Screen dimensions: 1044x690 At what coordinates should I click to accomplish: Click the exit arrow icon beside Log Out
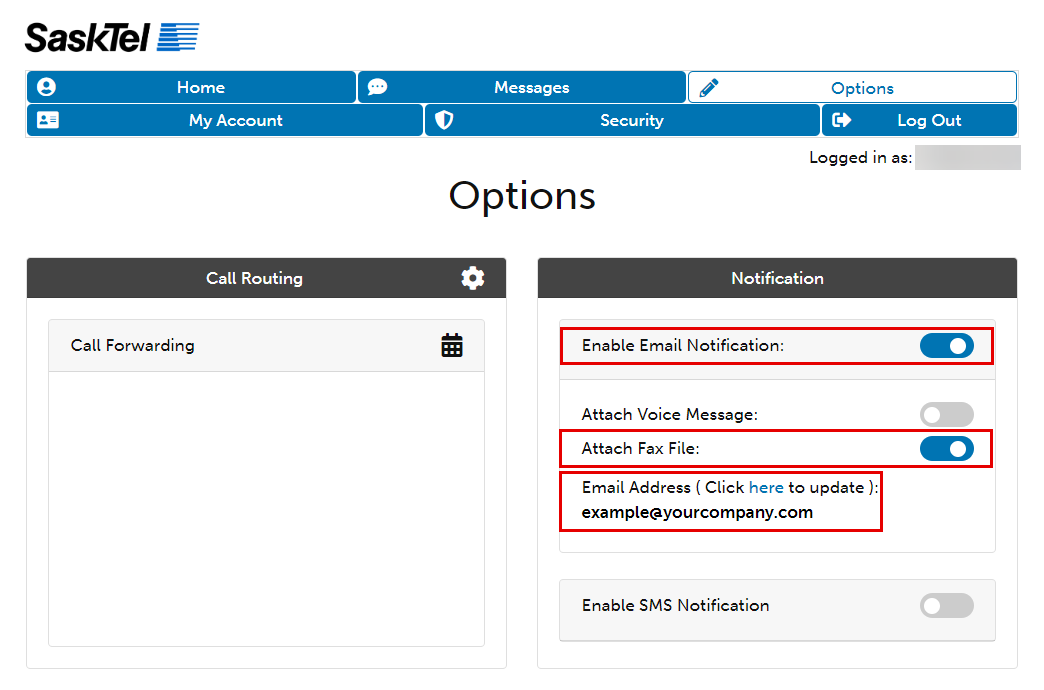tap(841, 120)
